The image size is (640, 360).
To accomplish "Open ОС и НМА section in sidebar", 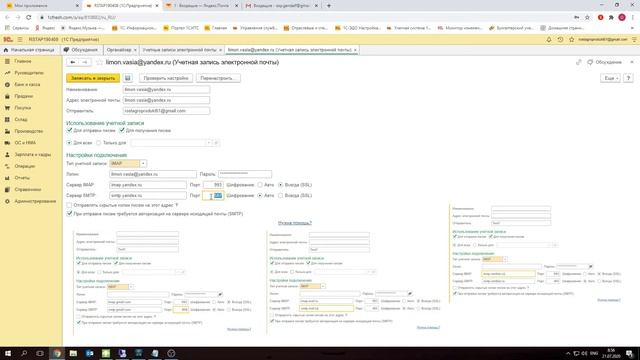I will coord(25,143).
